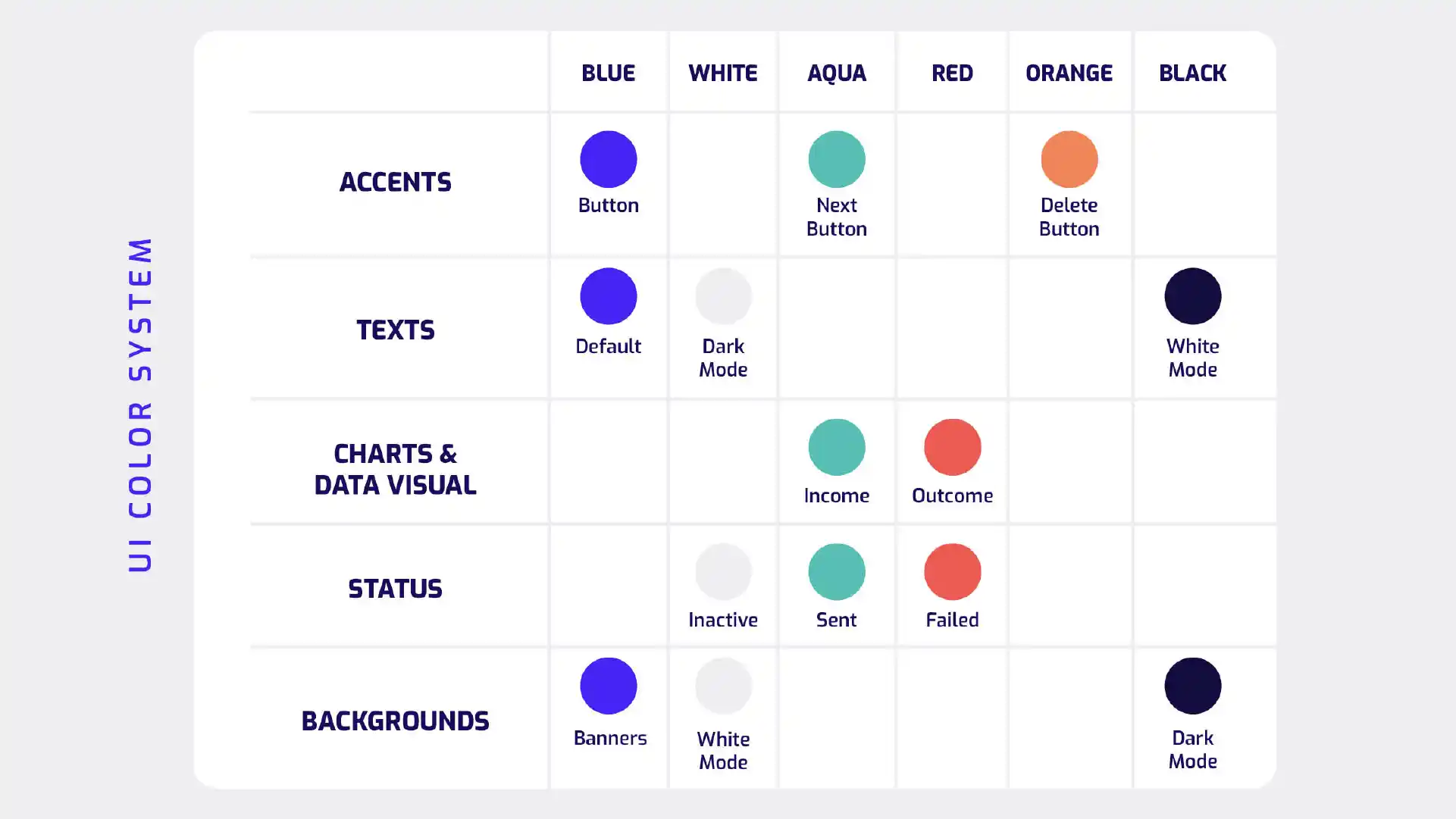Select the AQUA column header

[x=836, y=73]
